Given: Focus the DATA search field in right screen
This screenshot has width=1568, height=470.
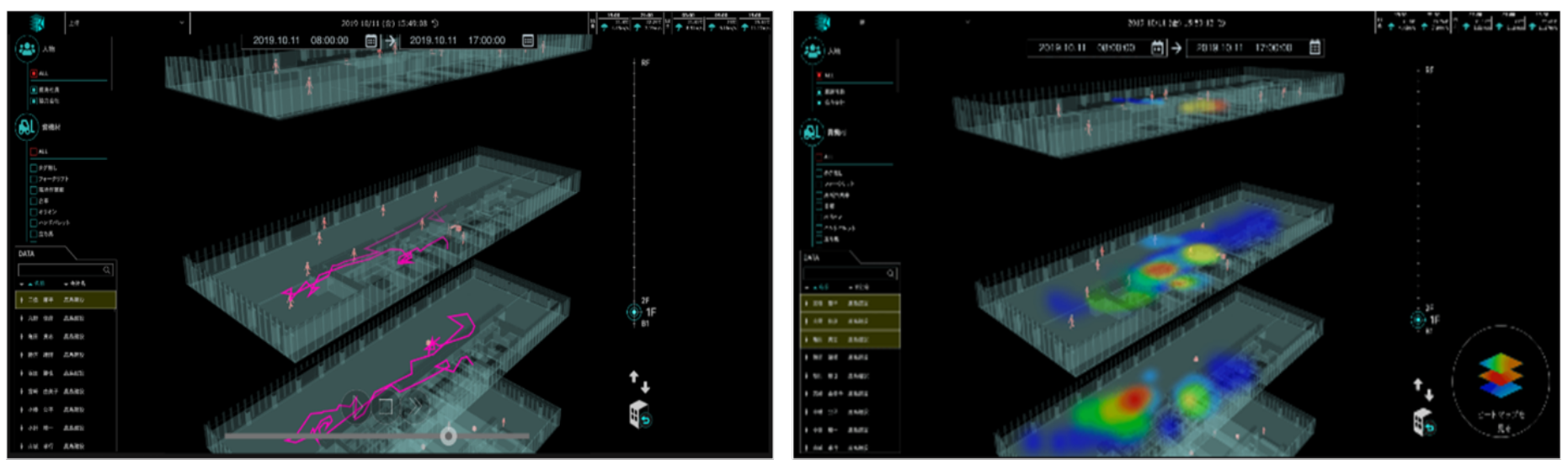Looking at the screenshot, I should tap(851, 273).
